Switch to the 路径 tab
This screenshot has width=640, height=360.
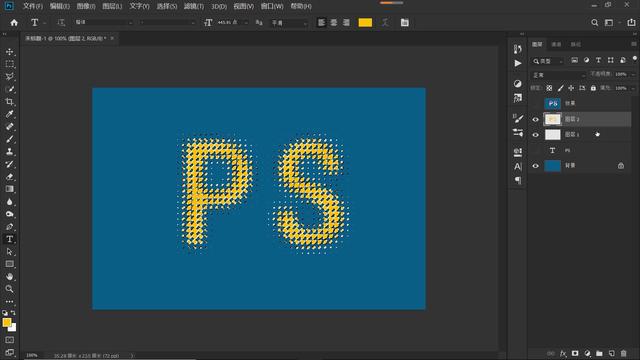coord(576,44)
